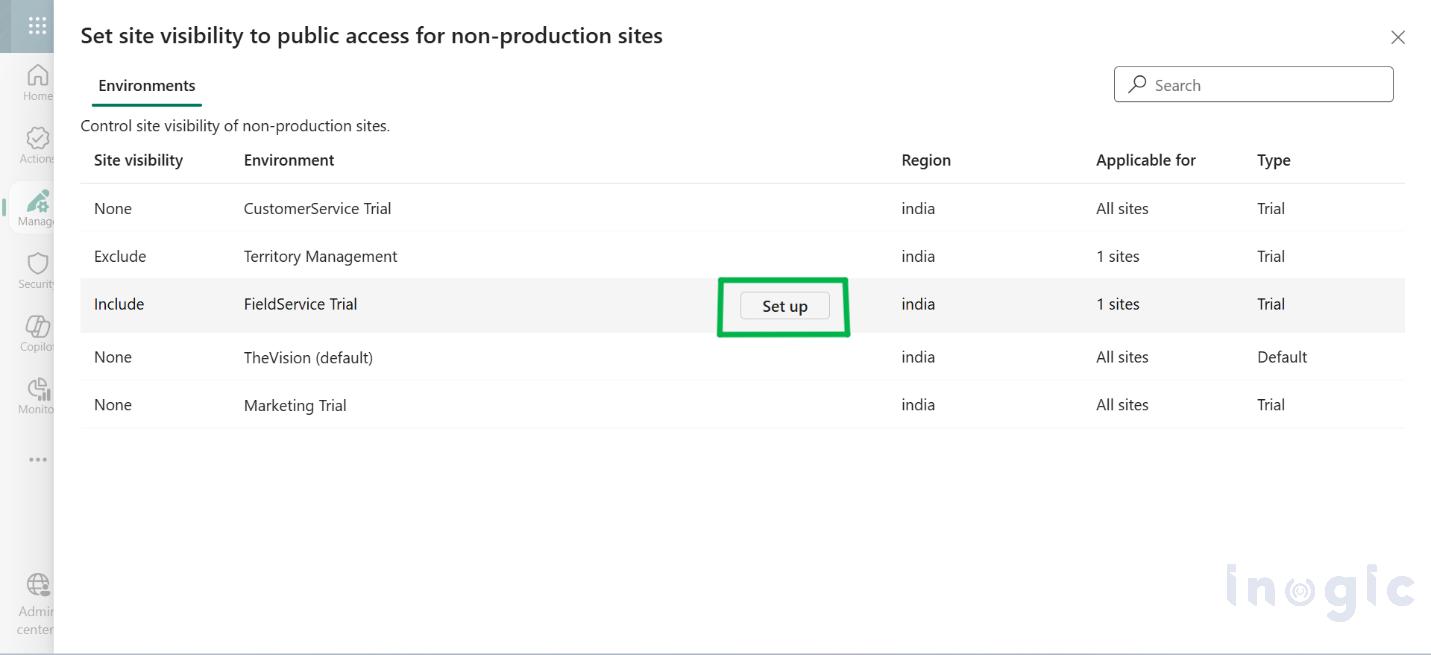Click Trial type in CustomerService Trial row
The height and width of the screenshot is (655, 1431).
pos(1271,208)
